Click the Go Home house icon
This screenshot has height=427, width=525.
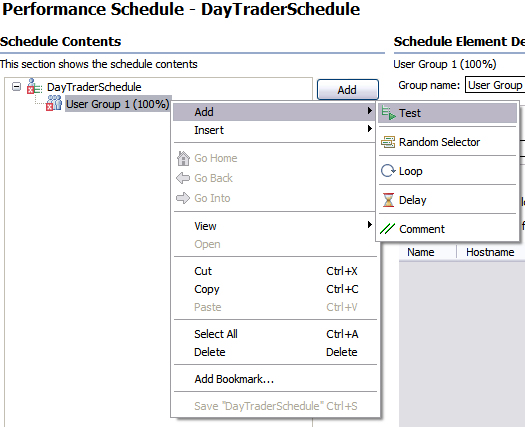183,158
